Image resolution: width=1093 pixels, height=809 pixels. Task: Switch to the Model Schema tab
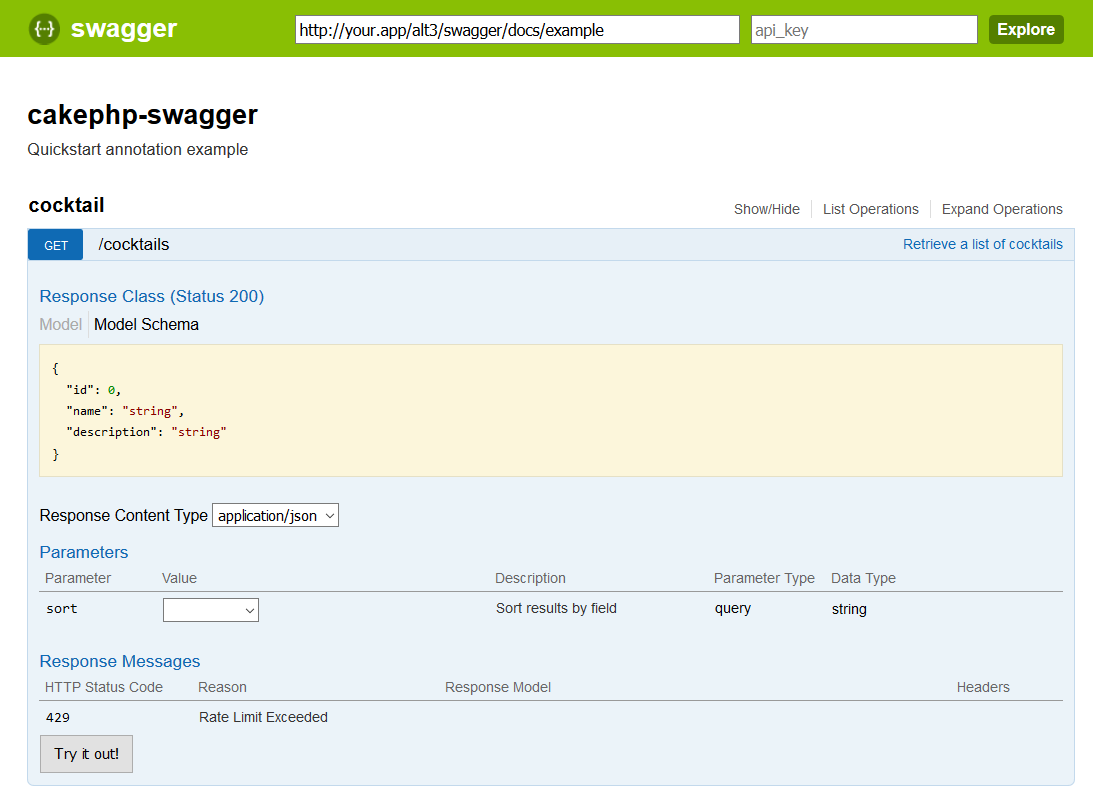pyautogui.click(x=146, y=324)
